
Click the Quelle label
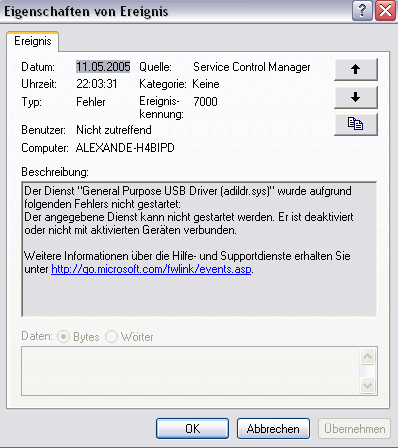[x=155, y=67]
